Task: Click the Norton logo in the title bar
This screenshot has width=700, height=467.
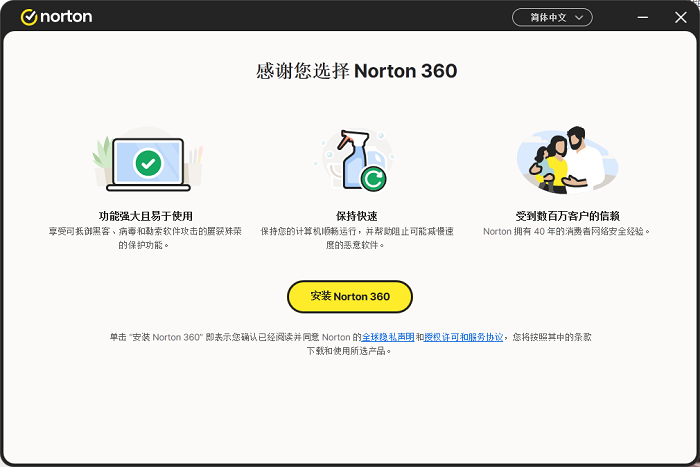Action: (x=56, y=17)
